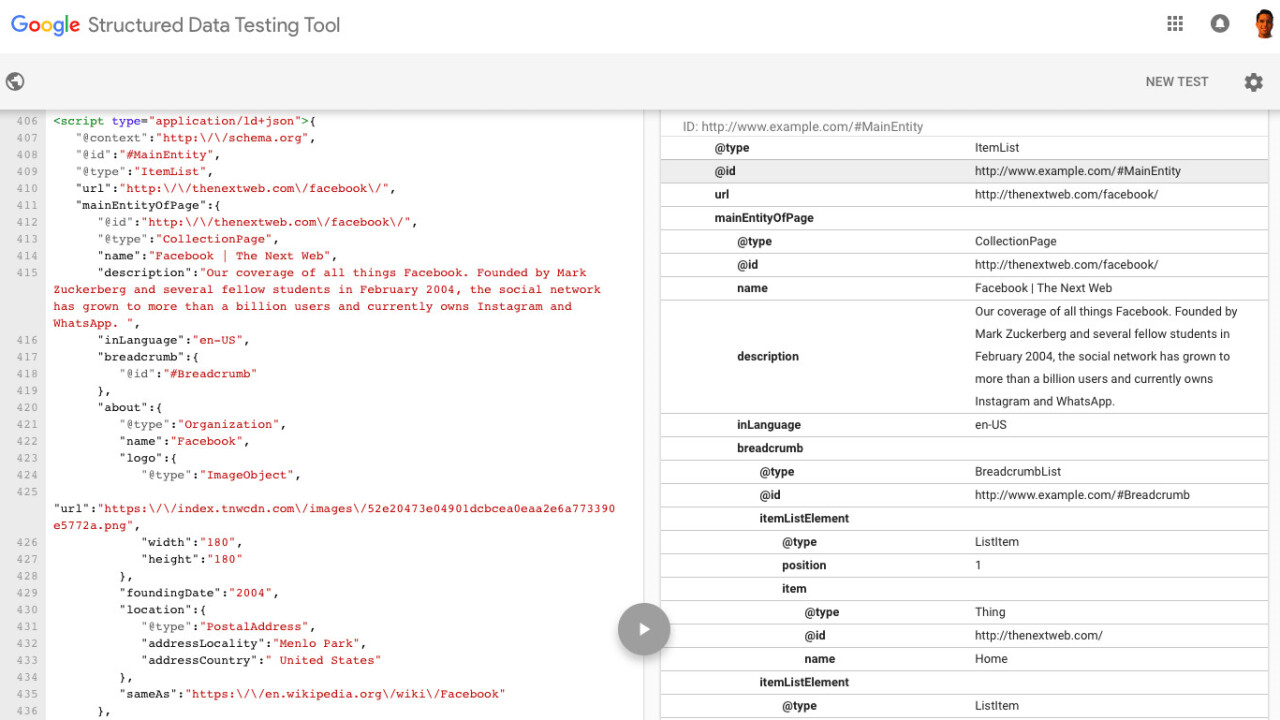Open the Google apps grid

click(1175, 24)
